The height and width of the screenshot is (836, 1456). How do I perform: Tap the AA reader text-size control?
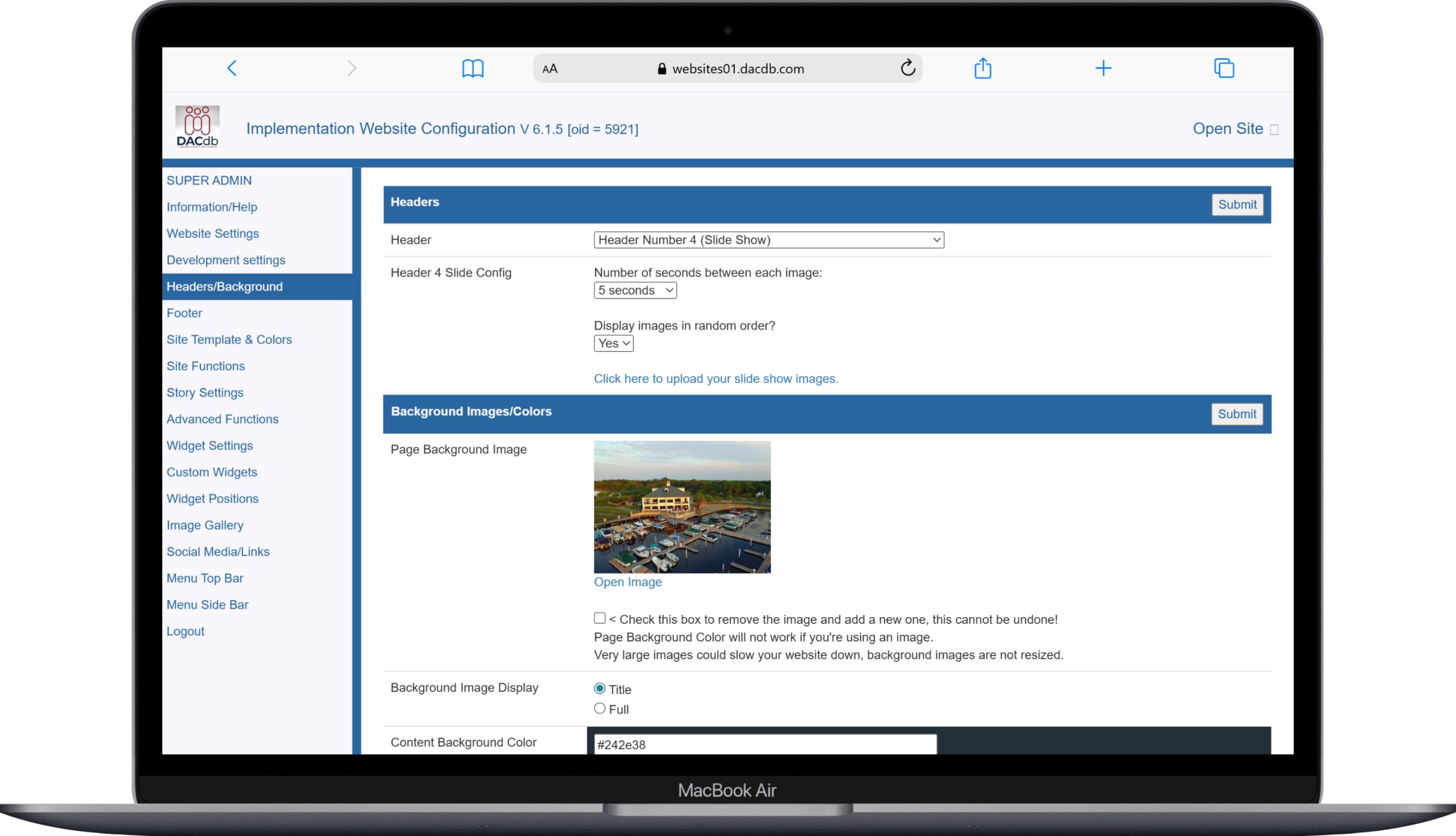(549, 69)
